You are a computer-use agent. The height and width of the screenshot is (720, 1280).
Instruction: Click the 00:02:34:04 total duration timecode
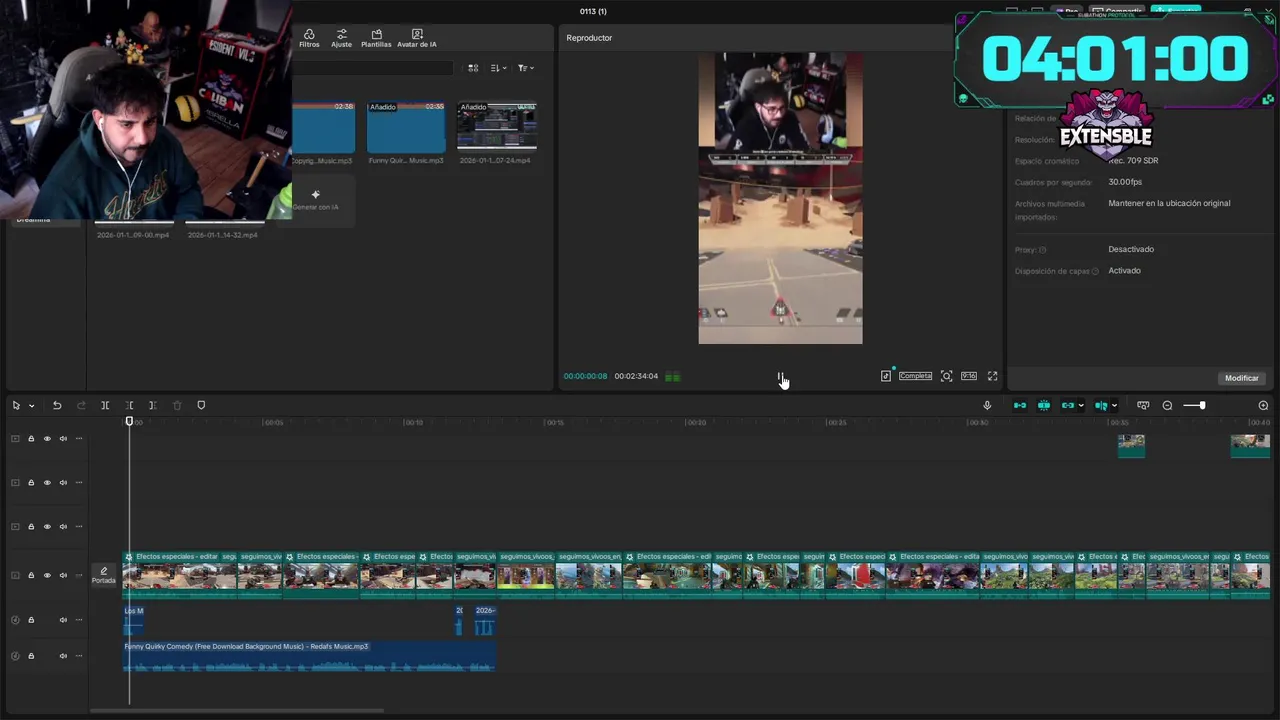click(x=636, y=376)
